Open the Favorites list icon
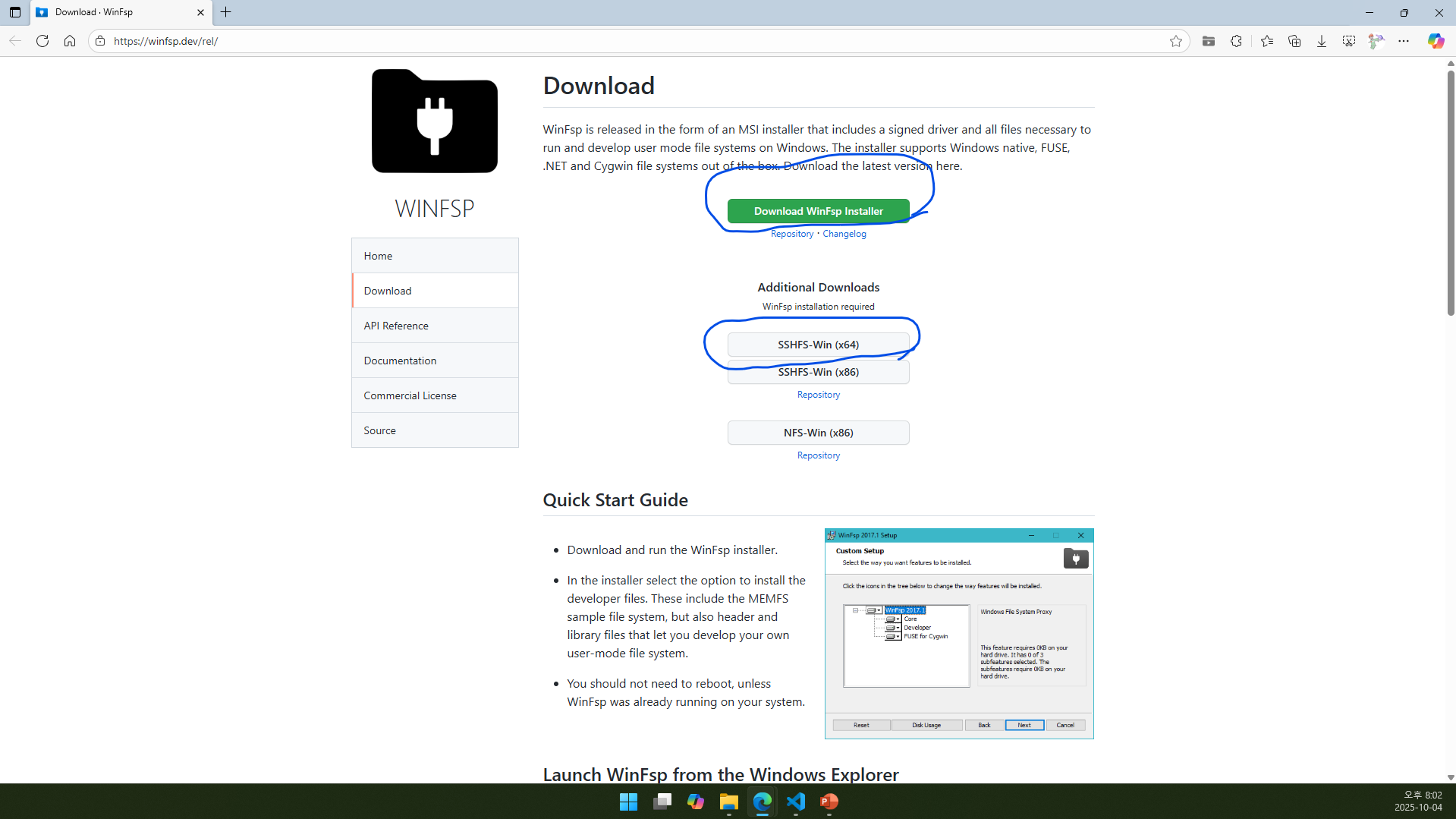1456x819 pixels. [x=1266, y=41]
